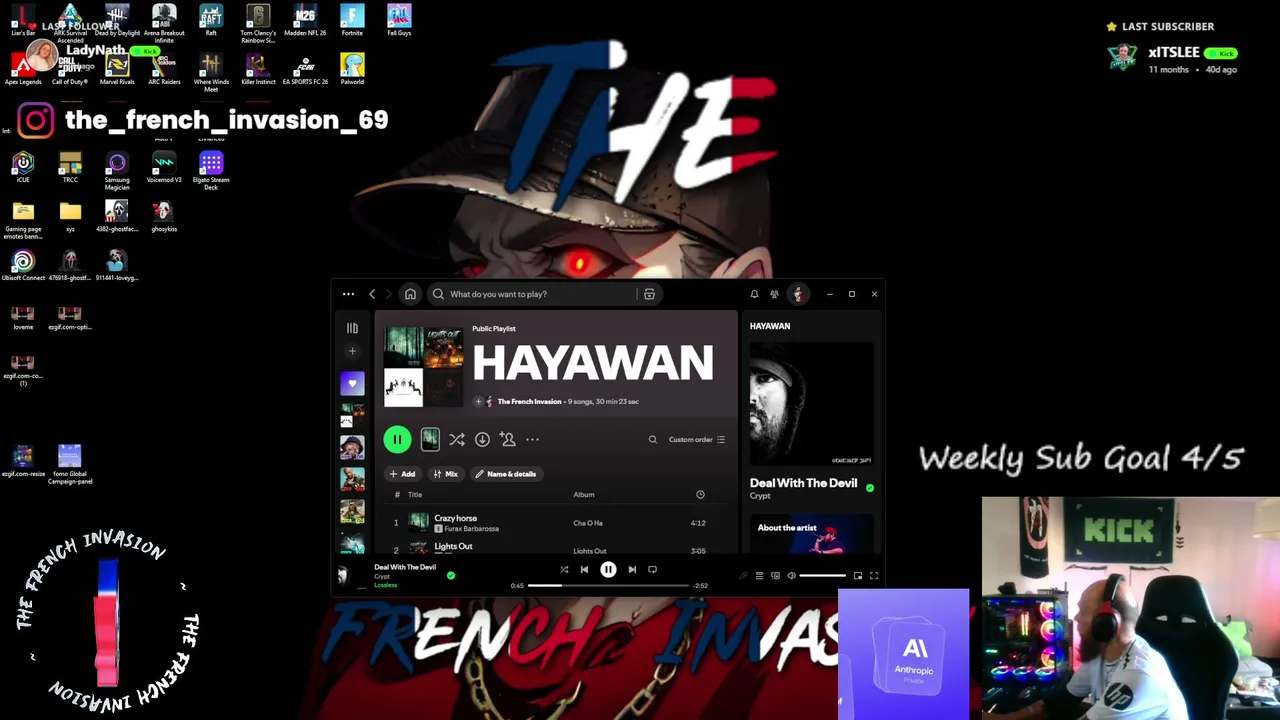Mute the Spotify volume speaker icon
The height and width of the screenshot is (720, 1280).
pos(791,575)
